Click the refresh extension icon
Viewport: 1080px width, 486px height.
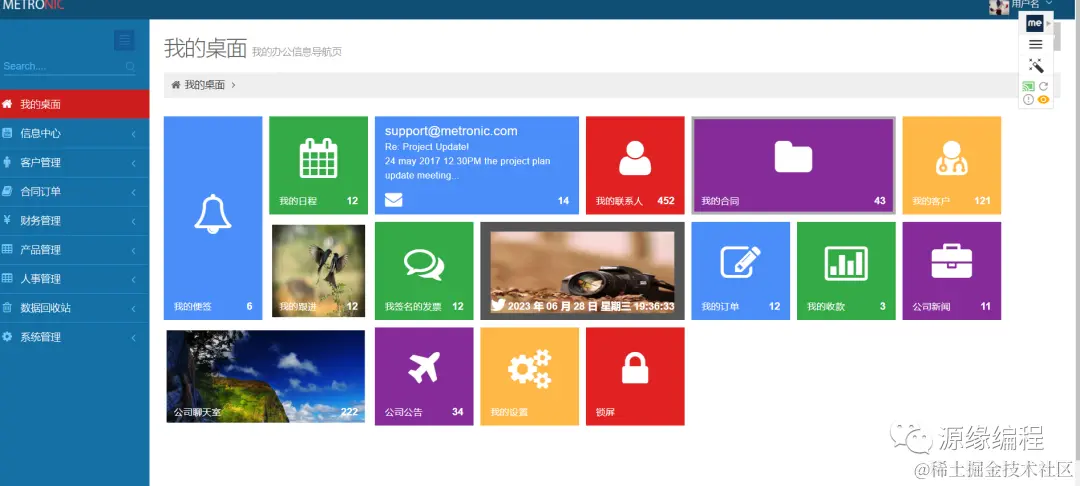click(1043, 86)
